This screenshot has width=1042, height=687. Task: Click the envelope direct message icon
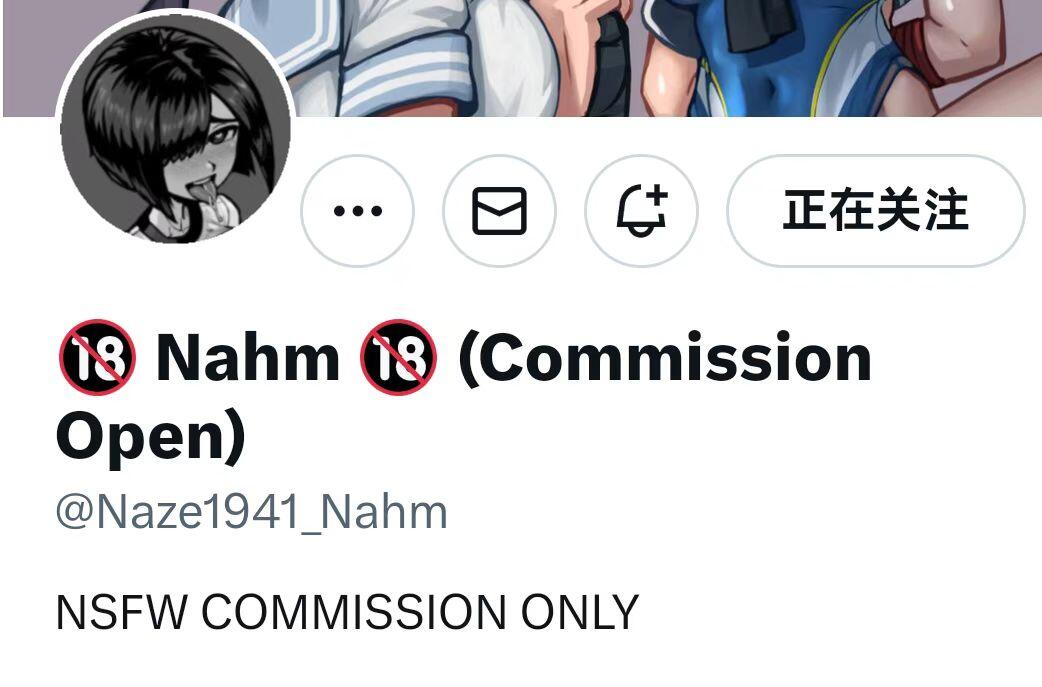(x=500, y=211)
